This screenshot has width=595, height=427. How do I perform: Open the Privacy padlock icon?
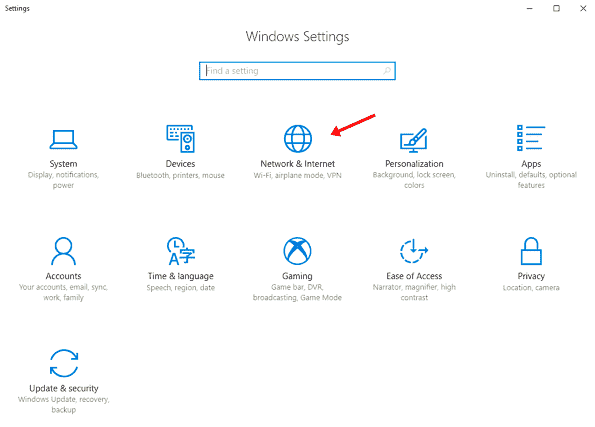pos(531,251)
